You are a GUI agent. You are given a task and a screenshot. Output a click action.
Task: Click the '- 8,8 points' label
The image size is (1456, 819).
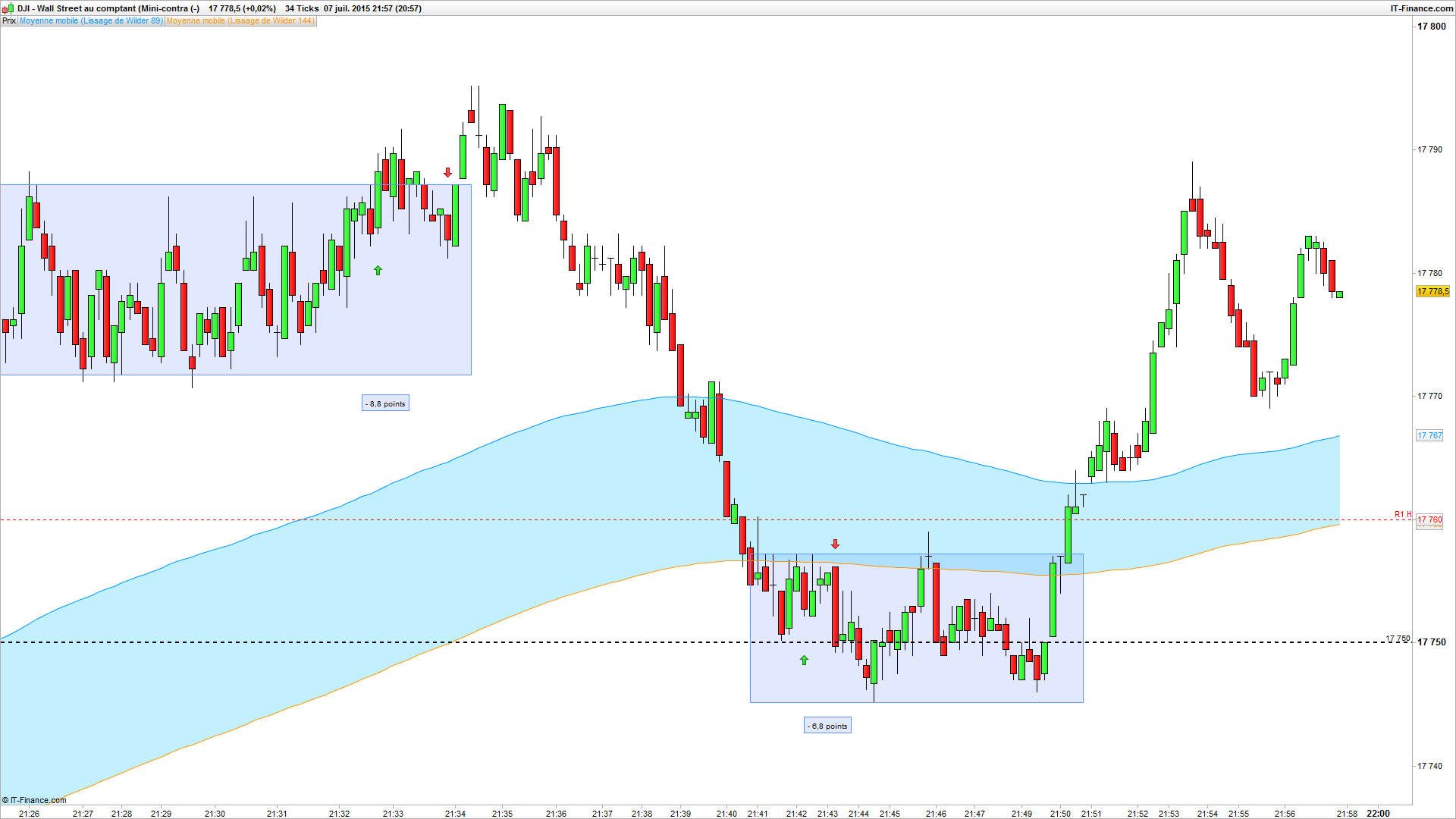click(385, 403)
